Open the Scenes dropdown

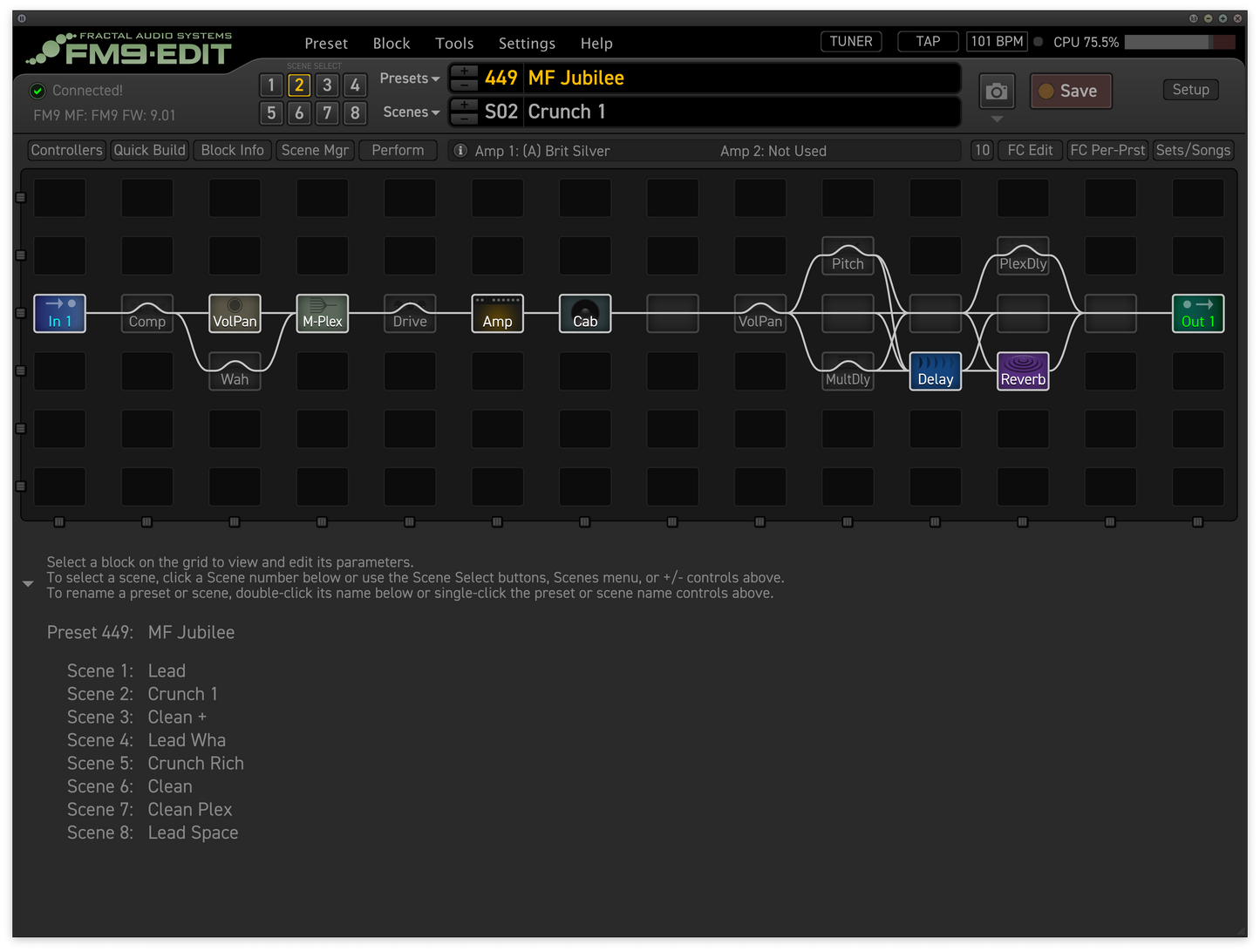click(x=411, y=112)
